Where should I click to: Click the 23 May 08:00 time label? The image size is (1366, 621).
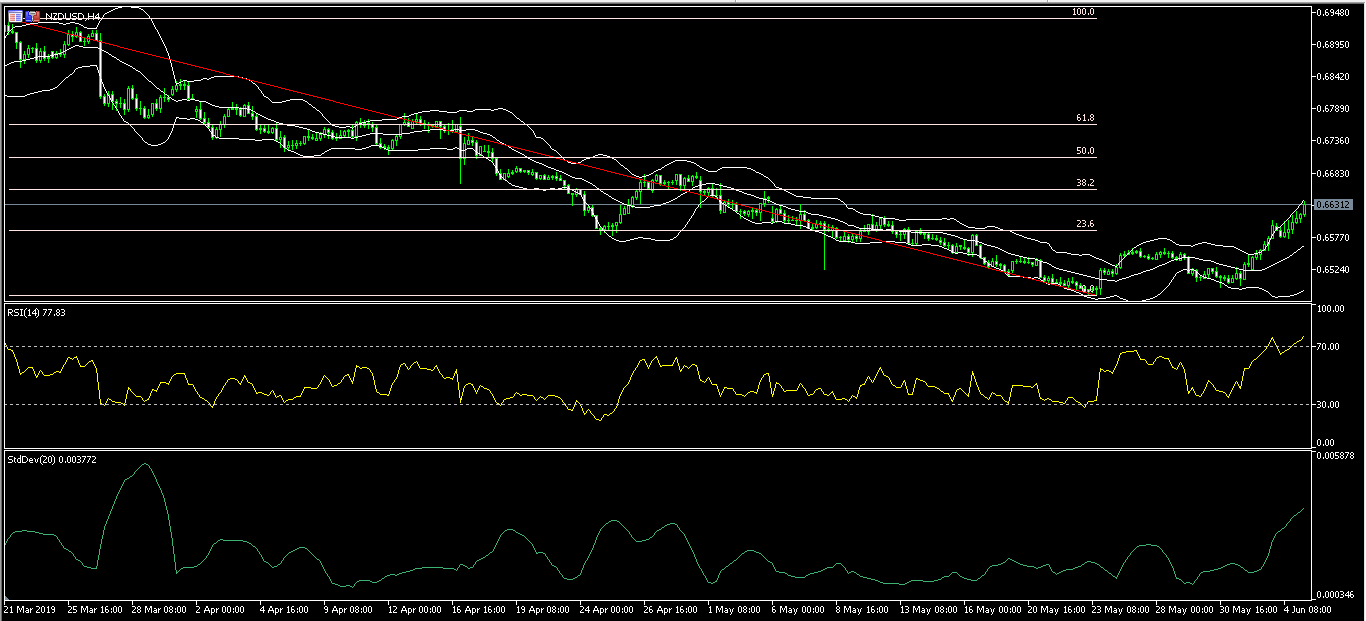(1121, 608)
